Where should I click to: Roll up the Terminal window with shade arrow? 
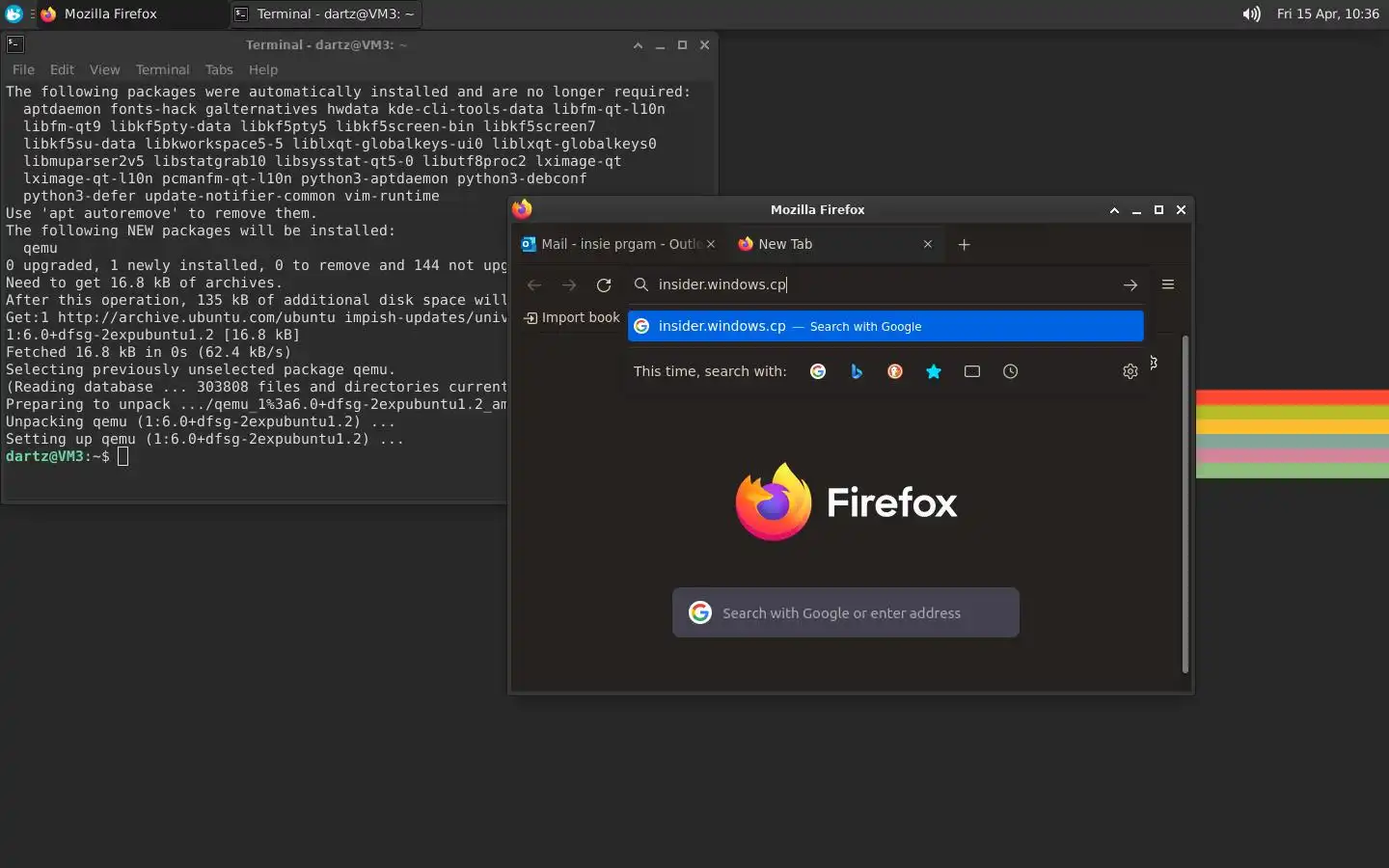point(638,44)
